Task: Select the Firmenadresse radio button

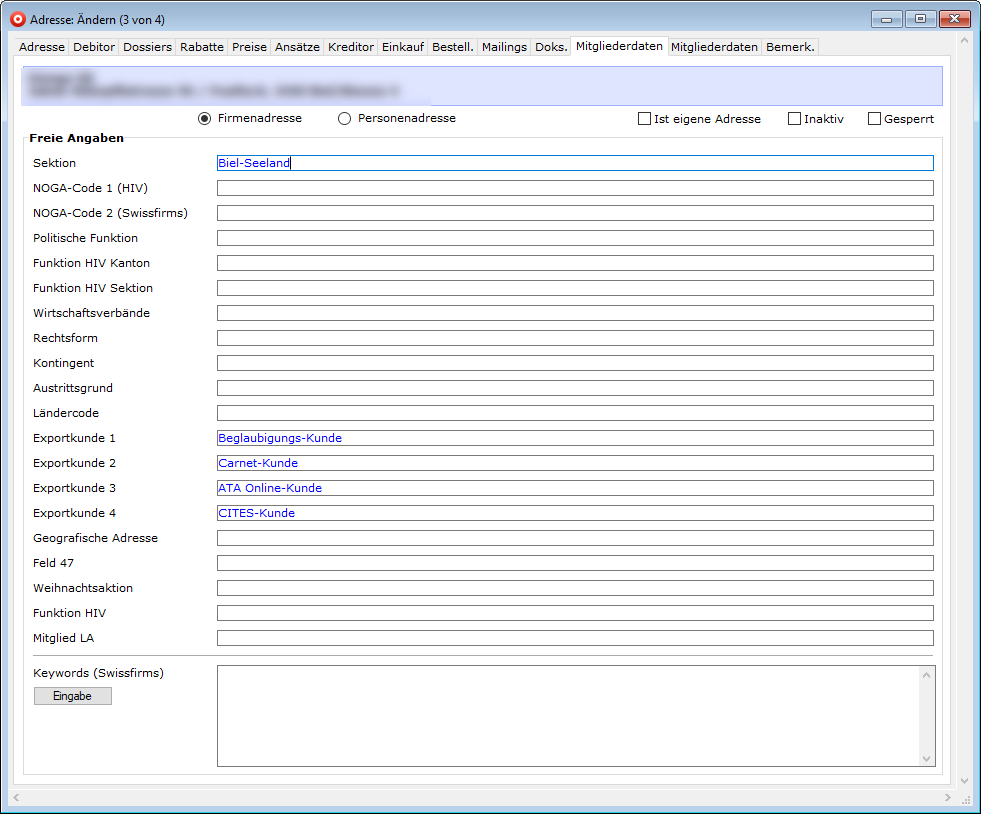Action: click(x=205, y=119)
